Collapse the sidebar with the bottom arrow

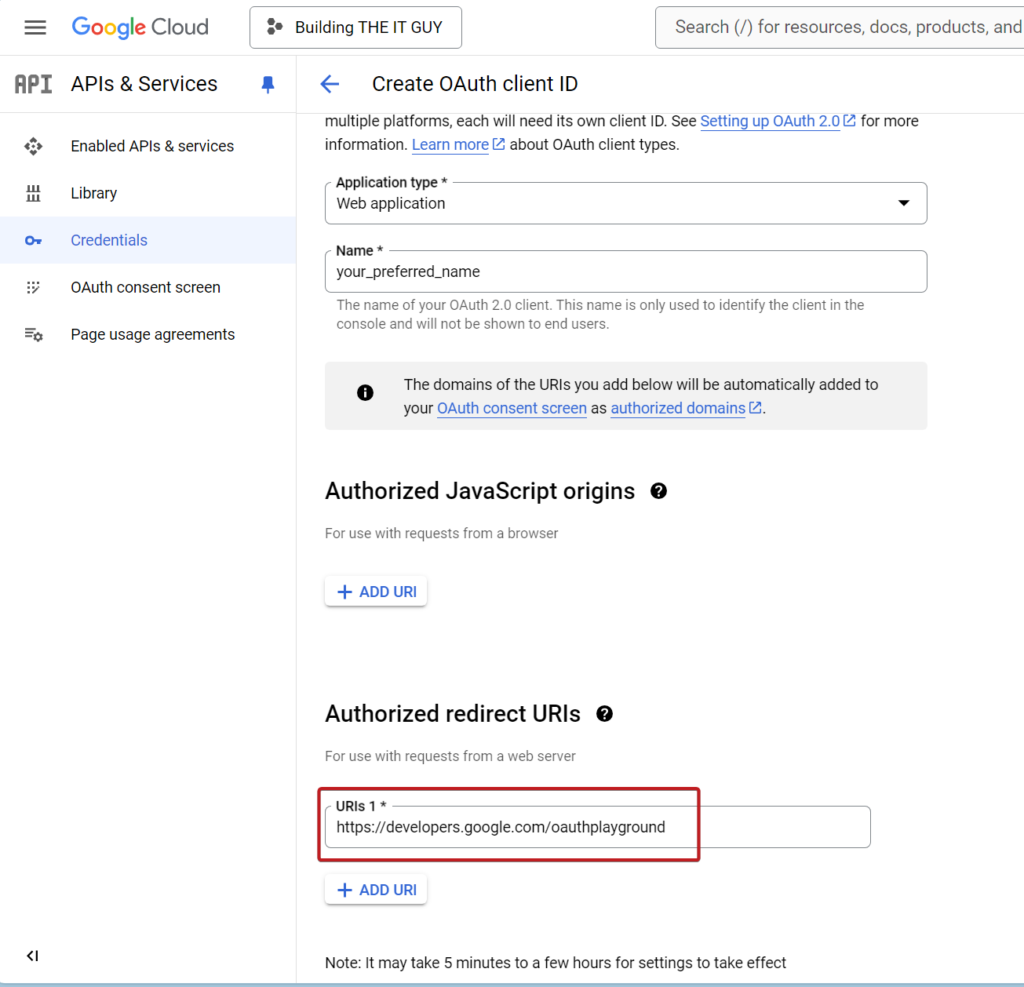click(33, 956)
